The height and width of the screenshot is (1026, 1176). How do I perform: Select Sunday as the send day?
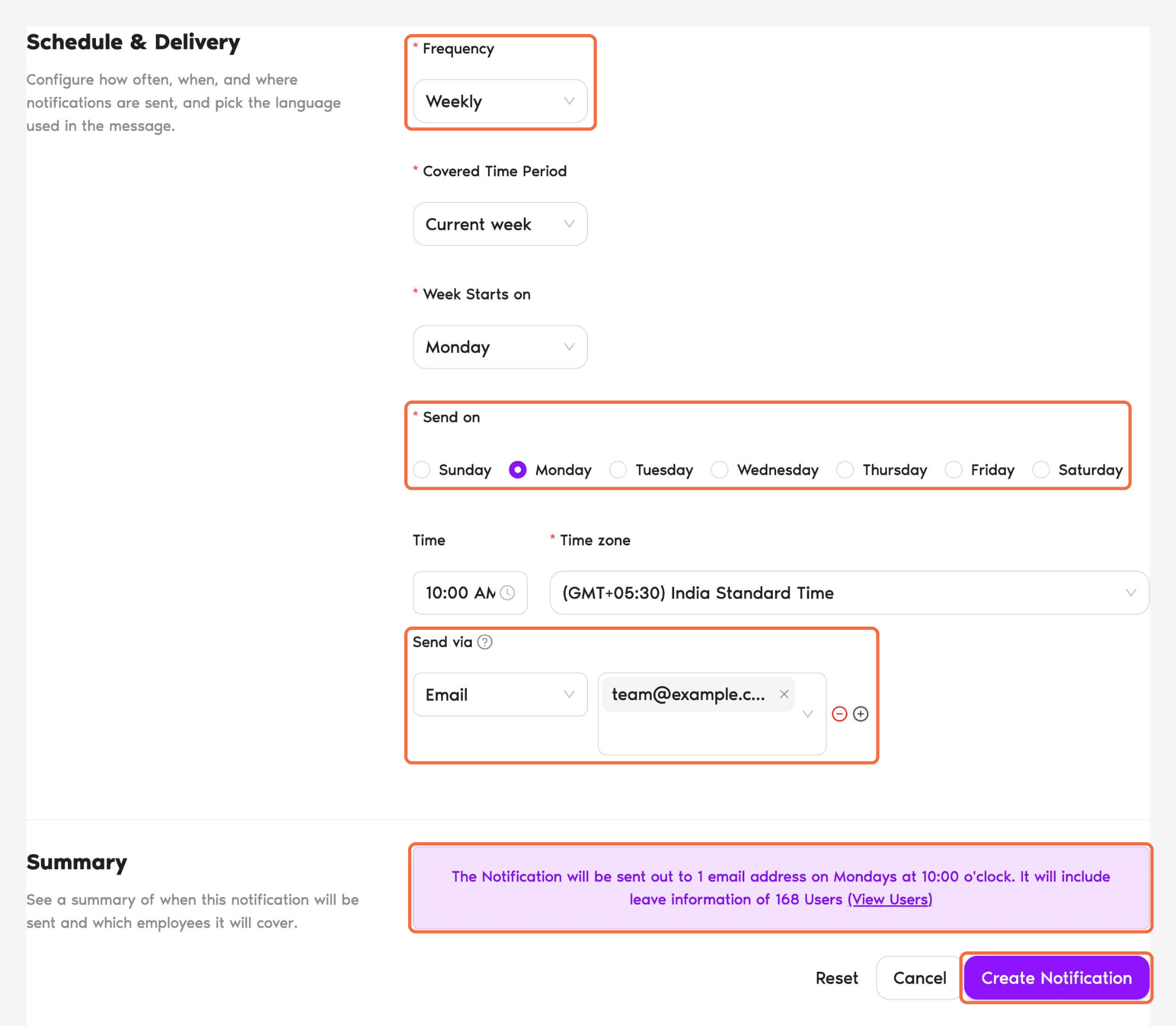click(422, 470)
